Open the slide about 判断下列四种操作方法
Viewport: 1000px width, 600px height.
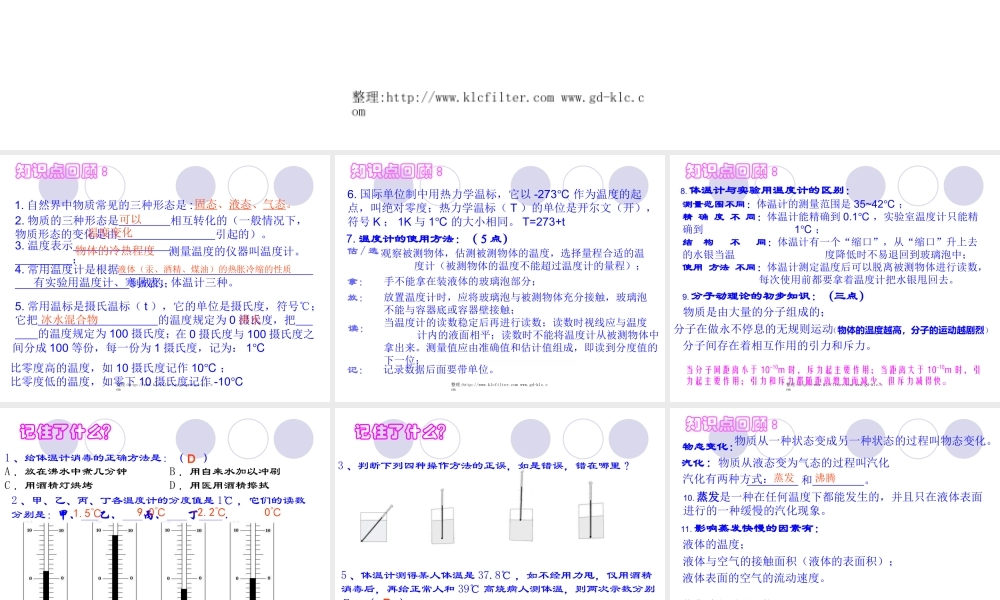coord(499,504)
